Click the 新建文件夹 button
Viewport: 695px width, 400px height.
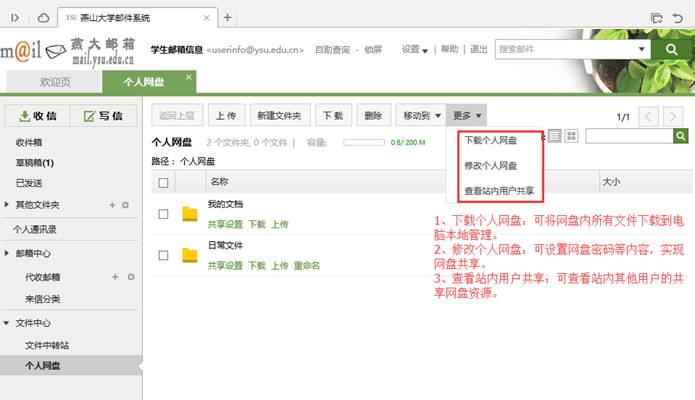point(281,116)
